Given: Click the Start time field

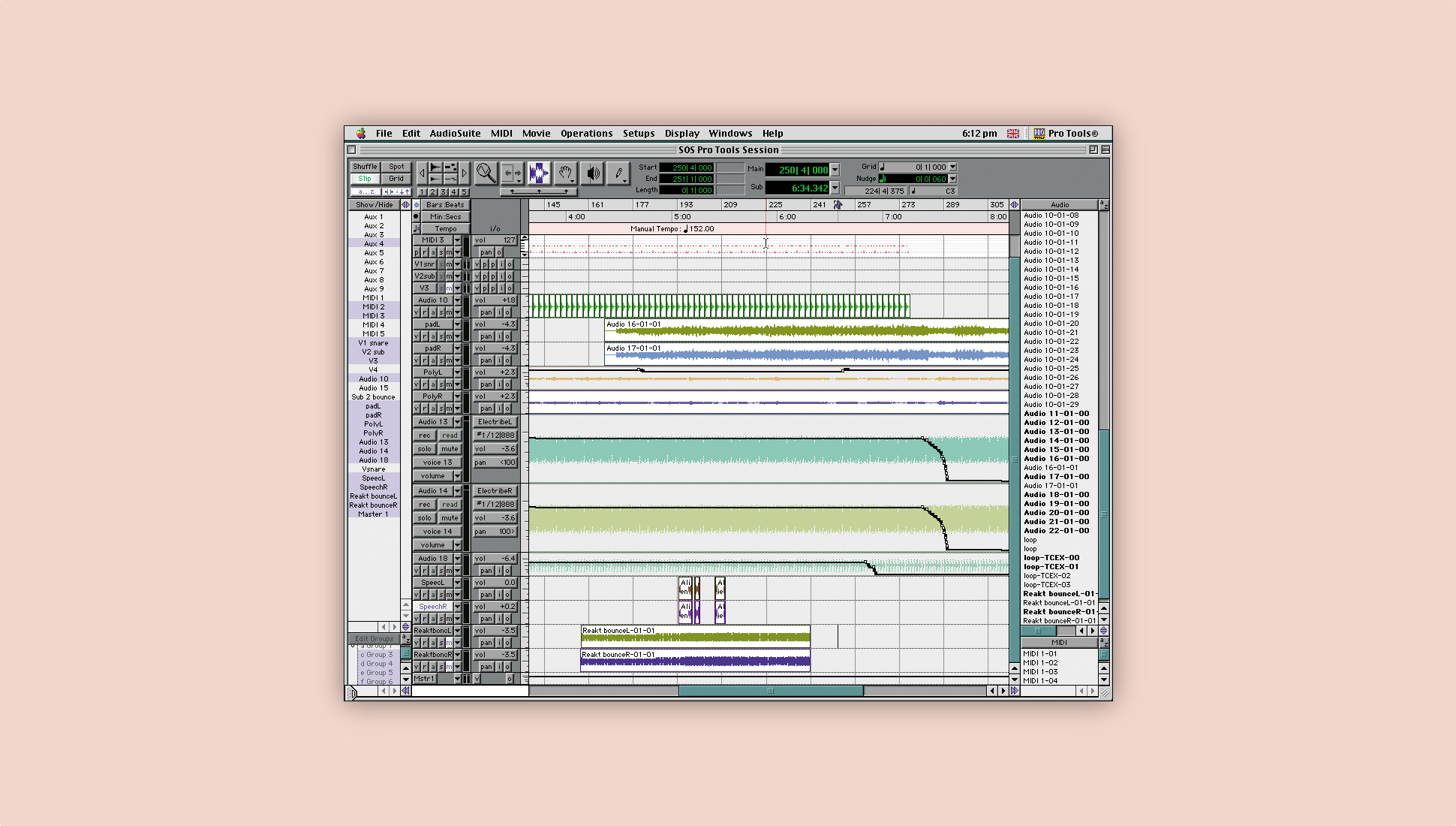Looking at the screenshot, I should coord(686,167).
